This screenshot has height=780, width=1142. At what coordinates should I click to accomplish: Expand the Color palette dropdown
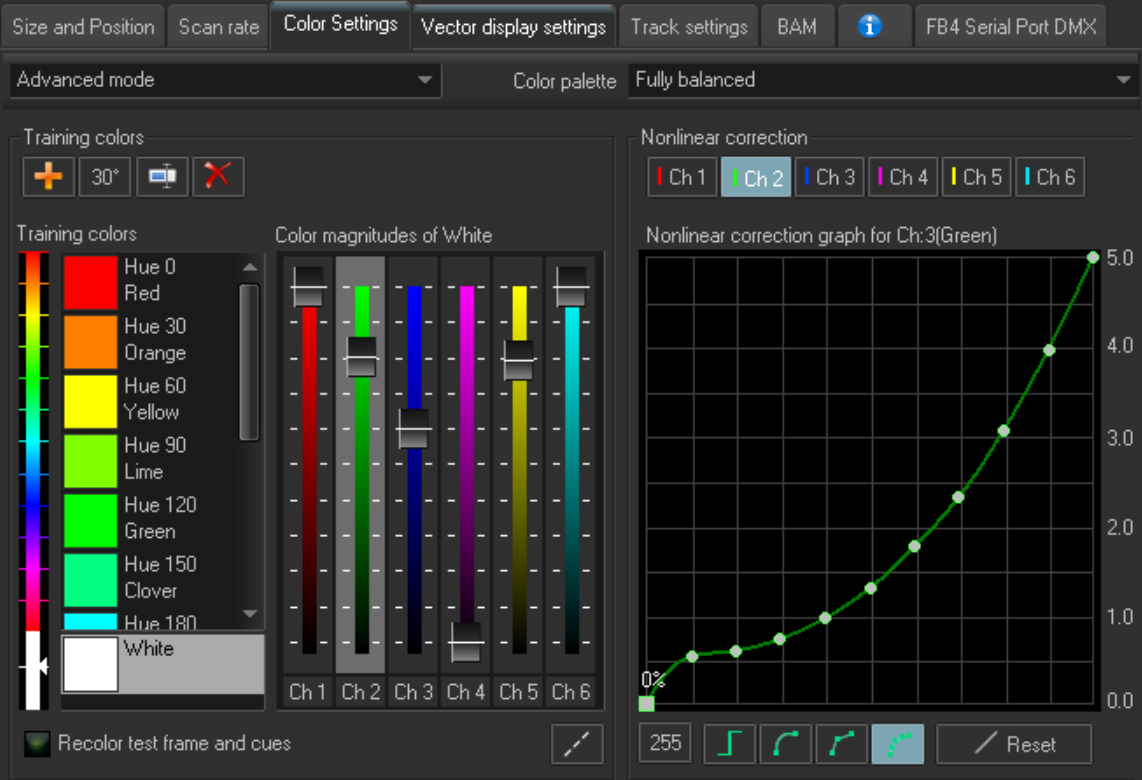point(880,80)
